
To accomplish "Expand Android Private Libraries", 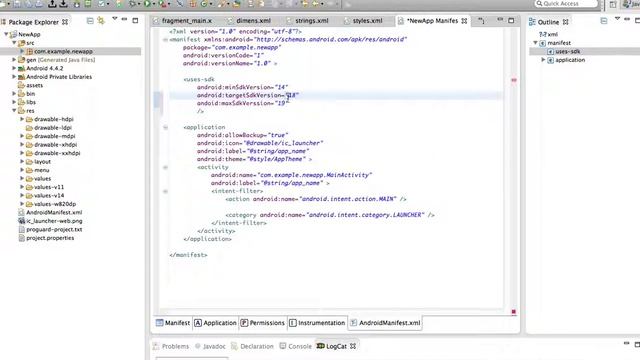I will (14, 77).
